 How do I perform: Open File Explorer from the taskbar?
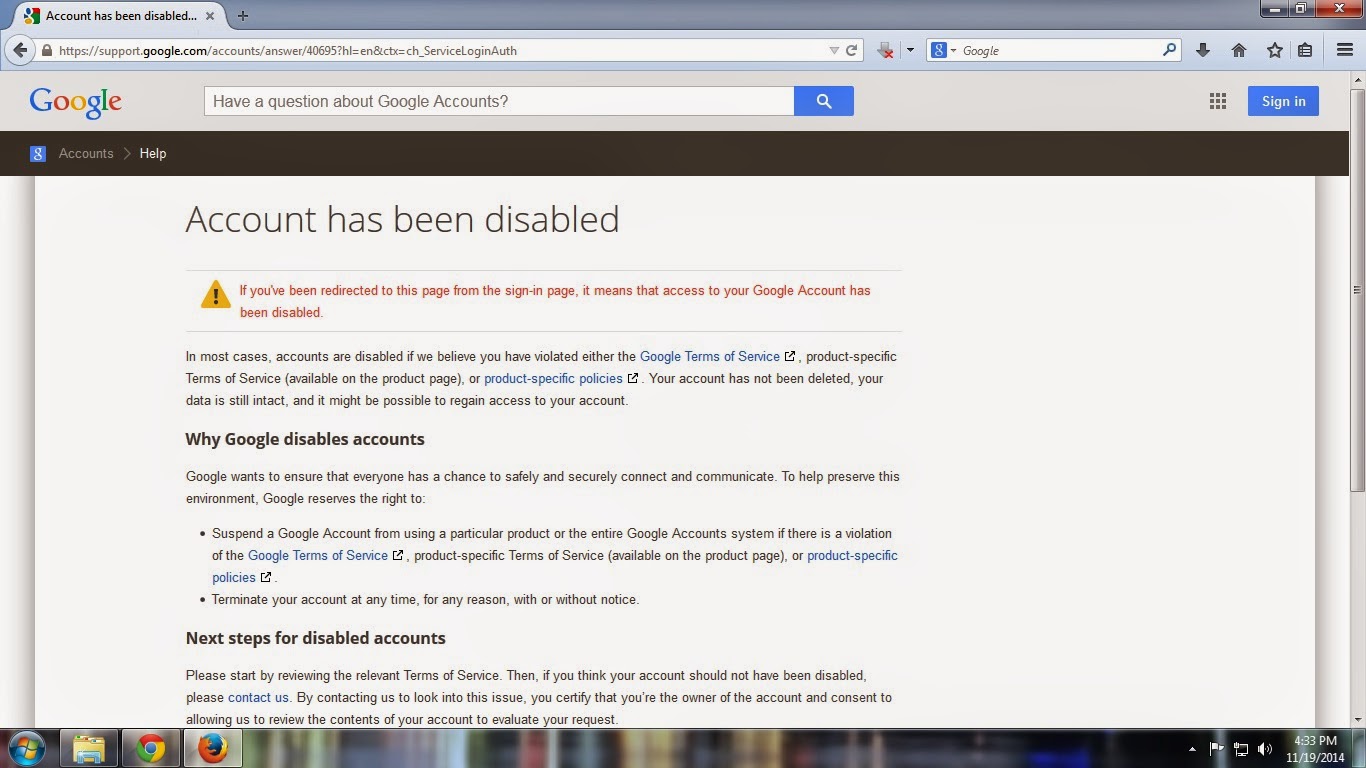point(89,748)
